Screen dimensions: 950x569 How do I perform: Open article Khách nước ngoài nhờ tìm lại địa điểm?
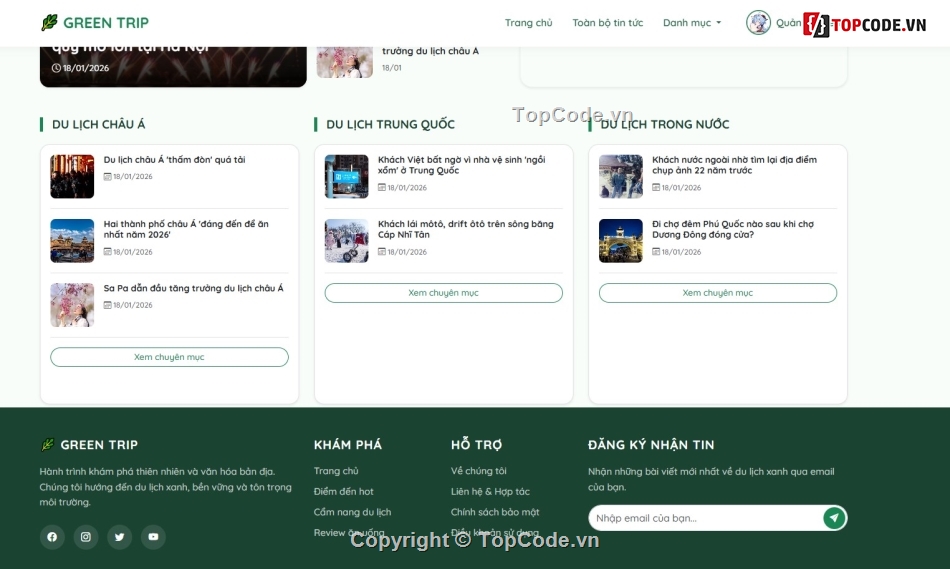pyautogui.click(x=734, y=165)
